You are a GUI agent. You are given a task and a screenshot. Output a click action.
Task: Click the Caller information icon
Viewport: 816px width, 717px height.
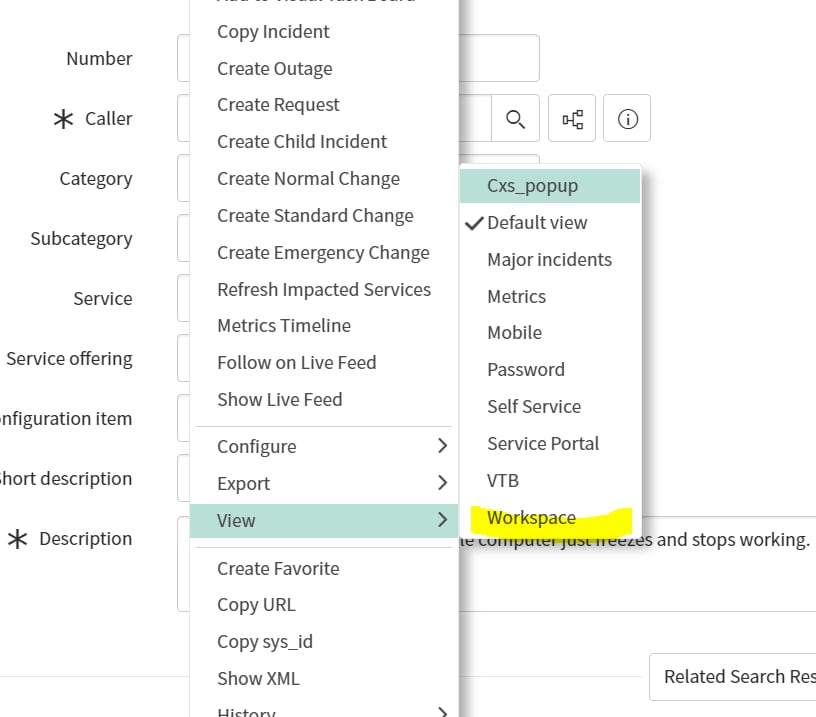coord(627,118)
